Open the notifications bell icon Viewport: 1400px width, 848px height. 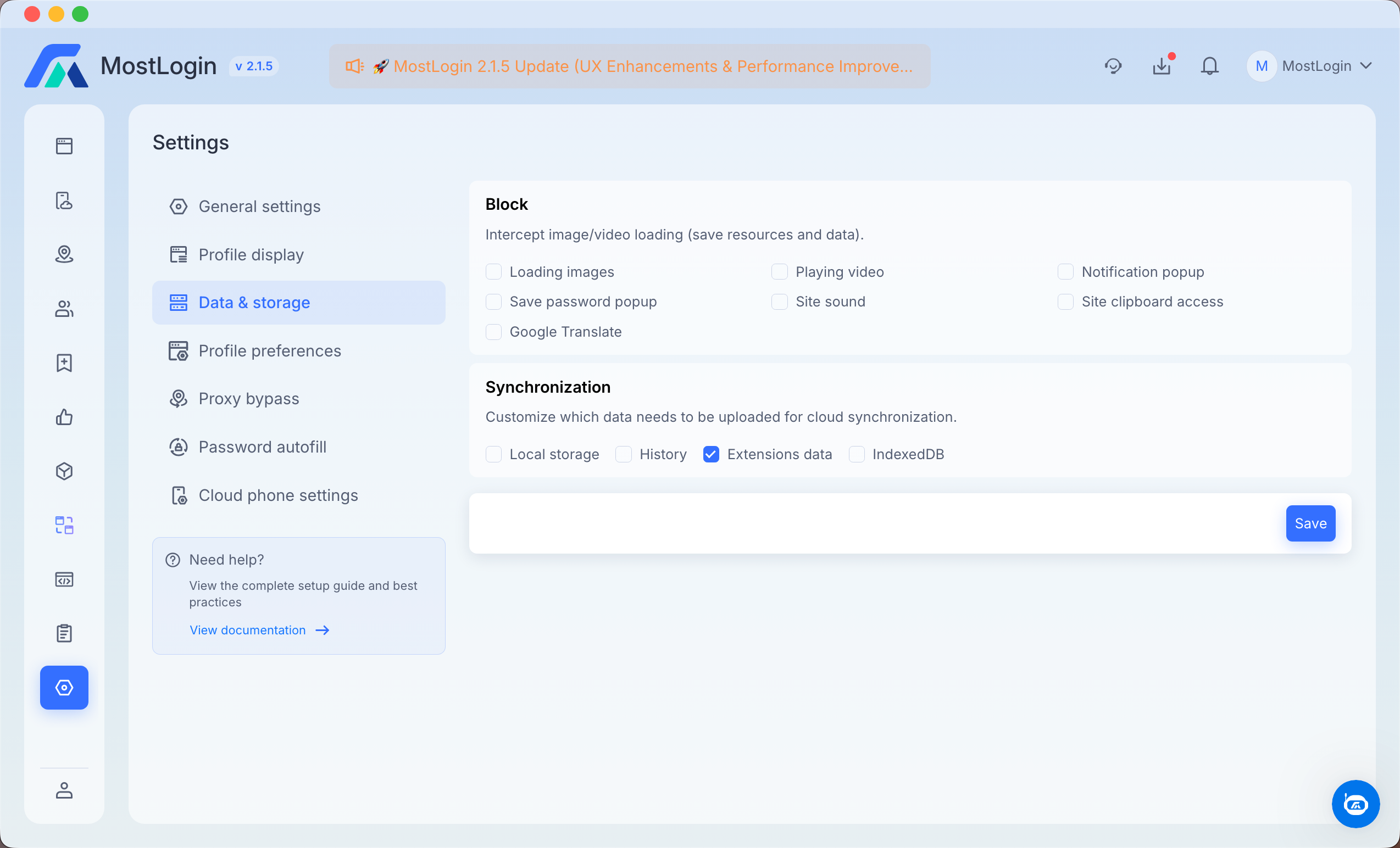point(1210,66)
